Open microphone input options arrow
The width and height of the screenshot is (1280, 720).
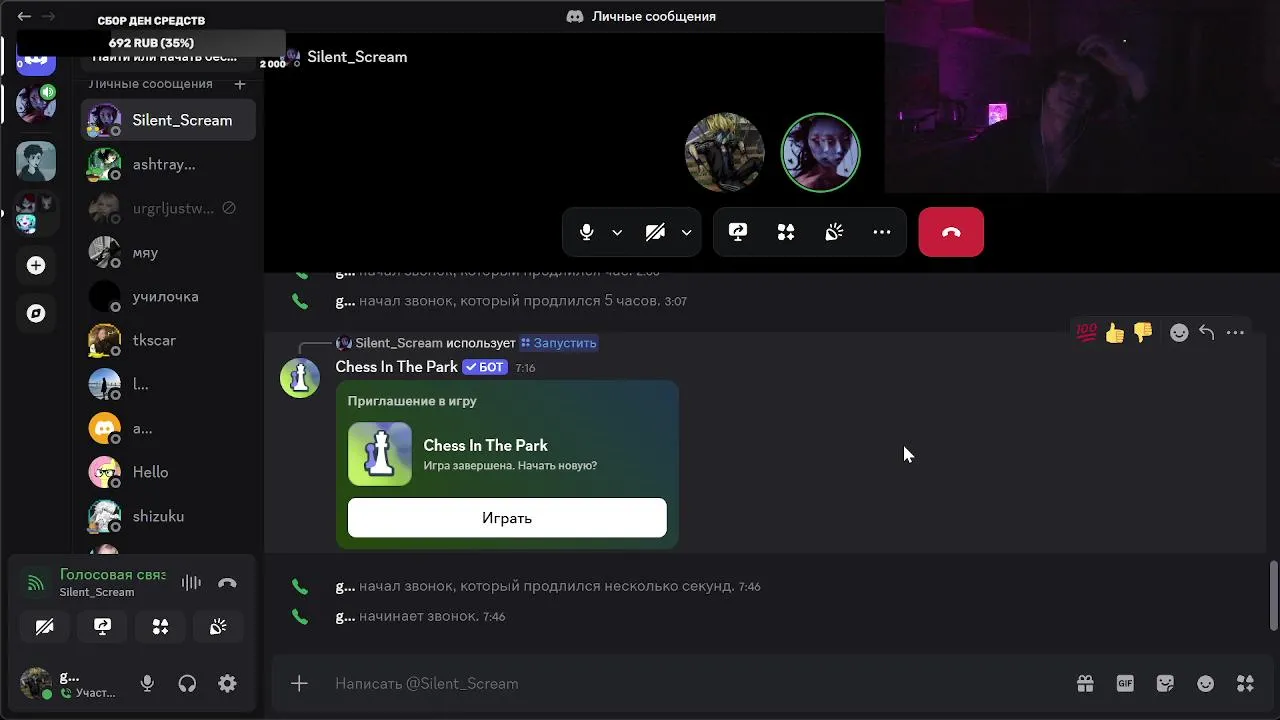[x=617, y=232]
